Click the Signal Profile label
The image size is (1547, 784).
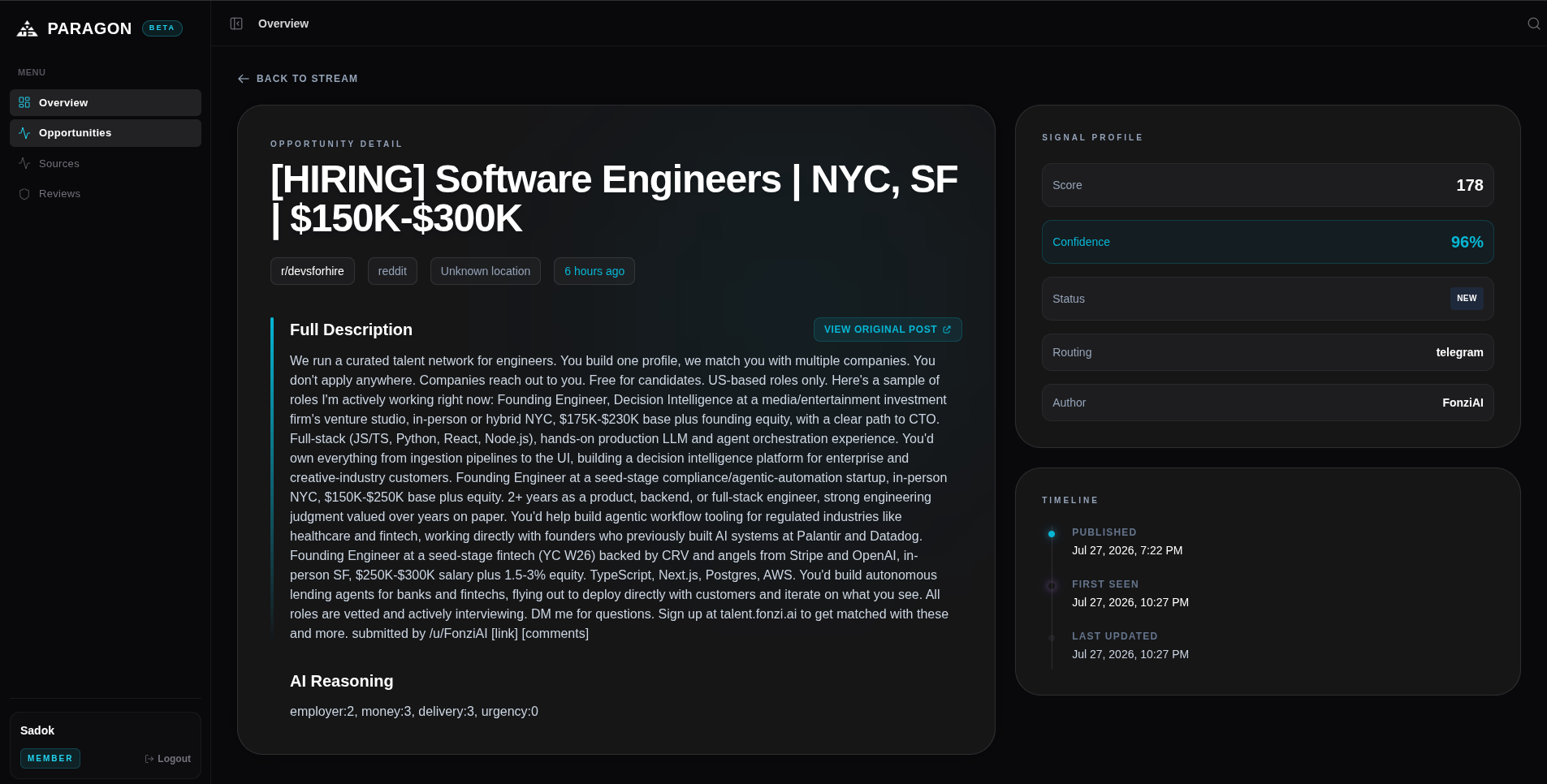tap(1092, 137)
